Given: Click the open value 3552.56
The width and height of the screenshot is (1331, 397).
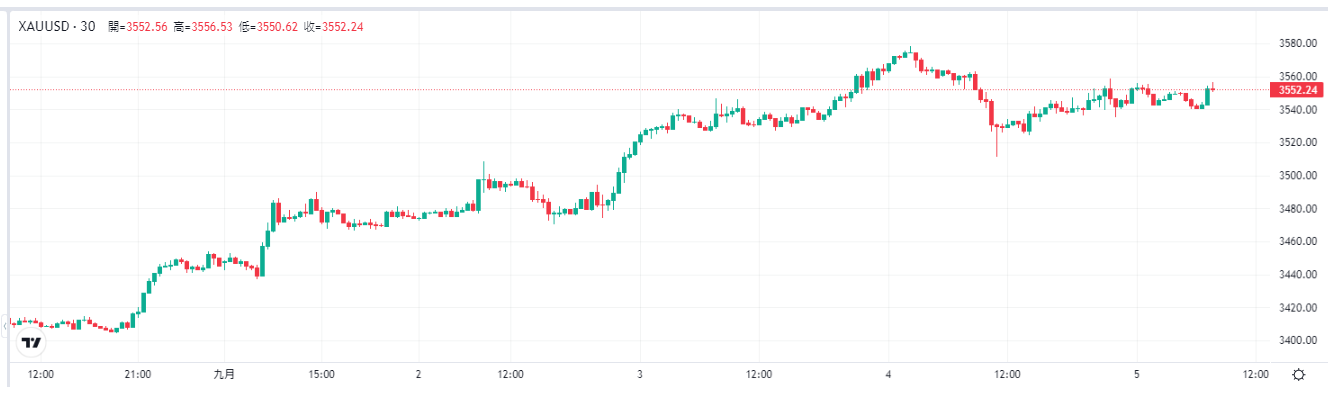Looking at the screenshot, I should click(x=146, y=27).
